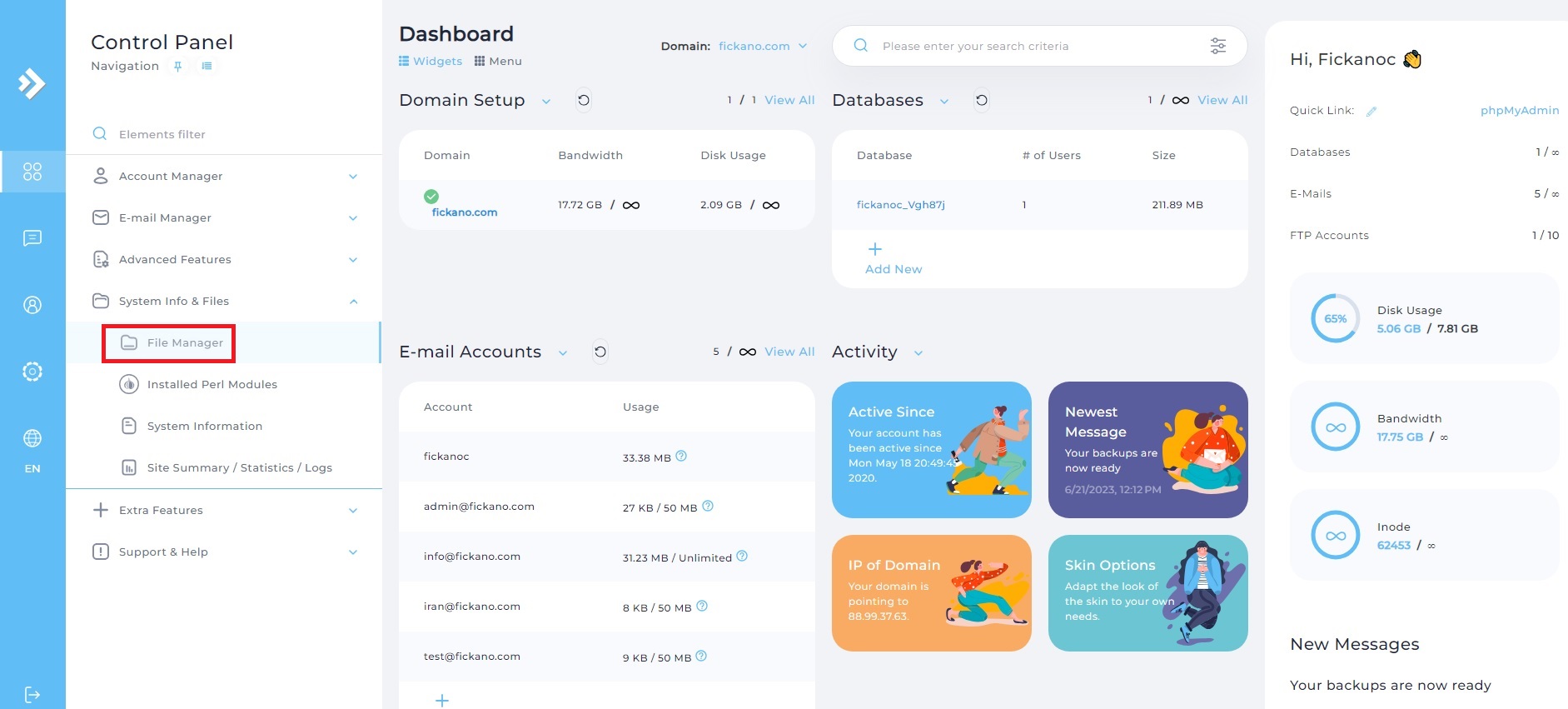1568x709 pixels.
Task: Select Site Summary / Statistics / Logs
Action: [239, 467]
